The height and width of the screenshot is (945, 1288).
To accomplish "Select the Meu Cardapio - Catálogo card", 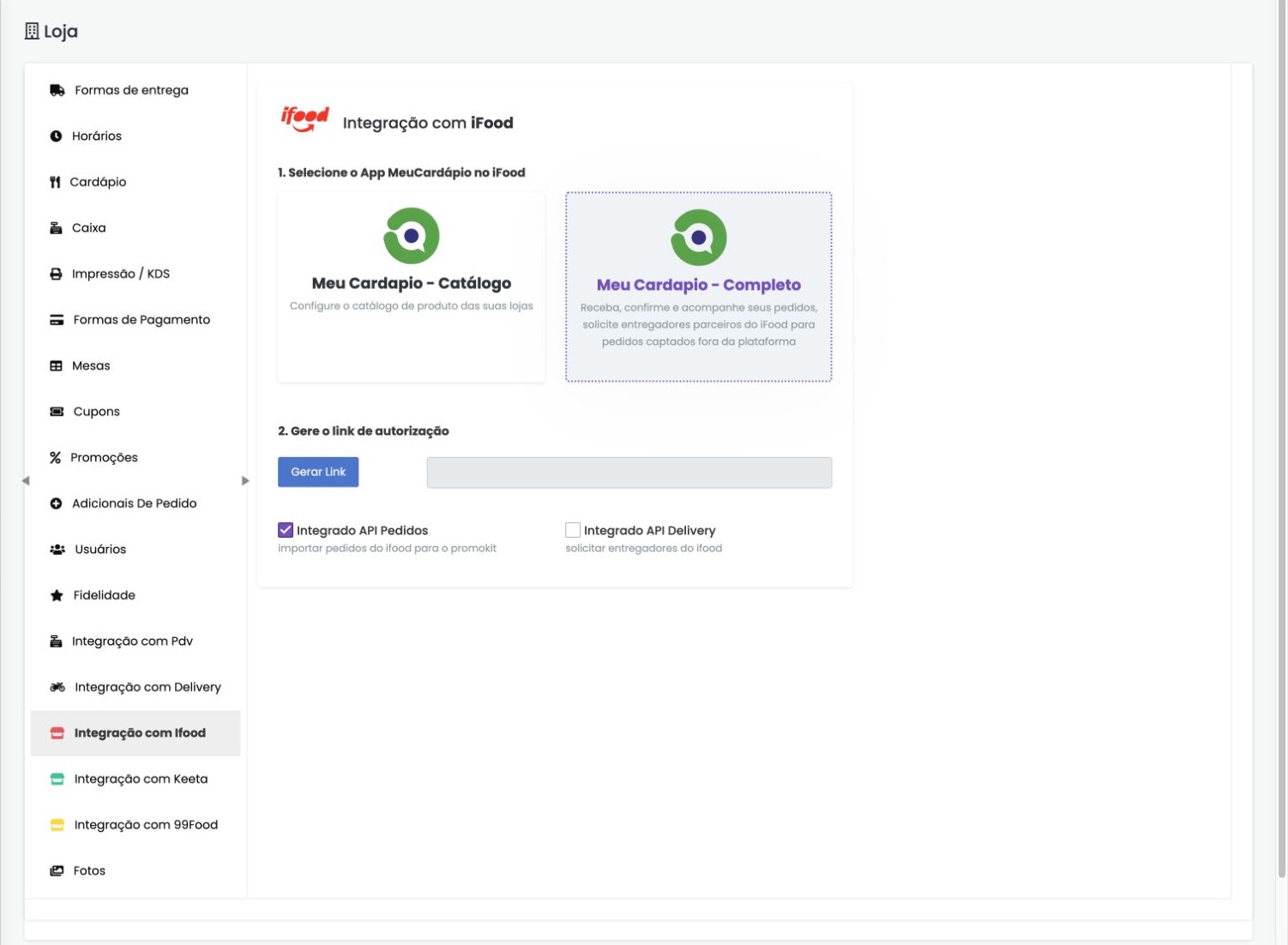I will (x=412, y=287).
